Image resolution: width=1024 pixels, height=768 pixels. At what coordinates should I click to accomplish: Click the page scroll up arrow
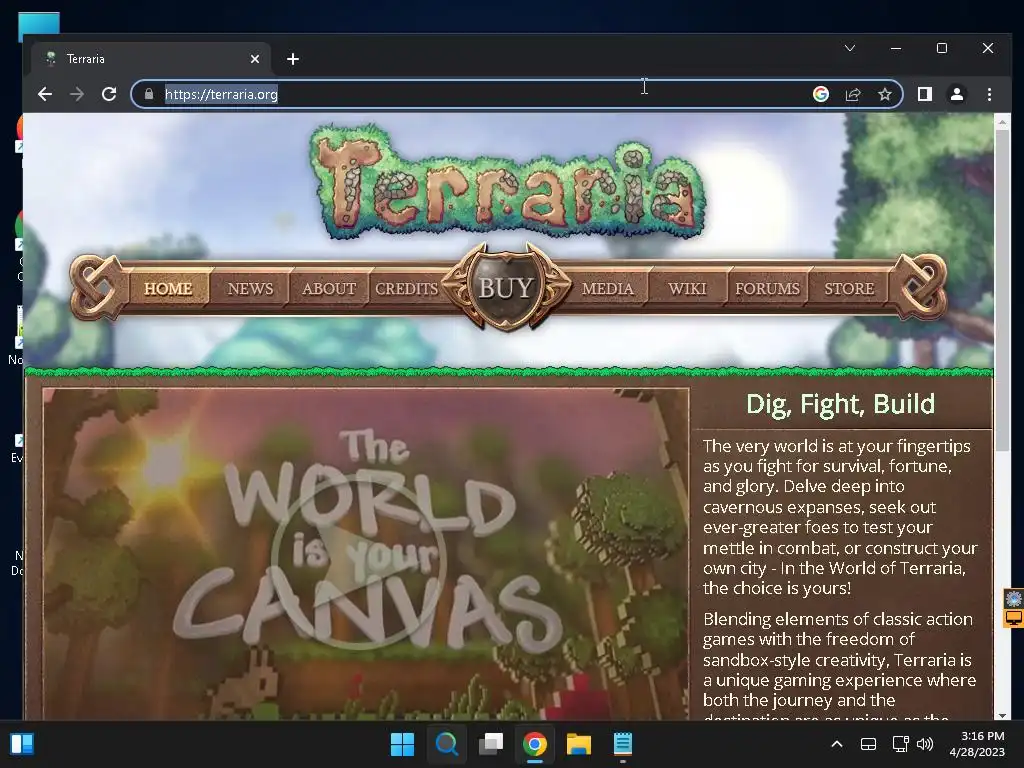[x=1002, y=121]
